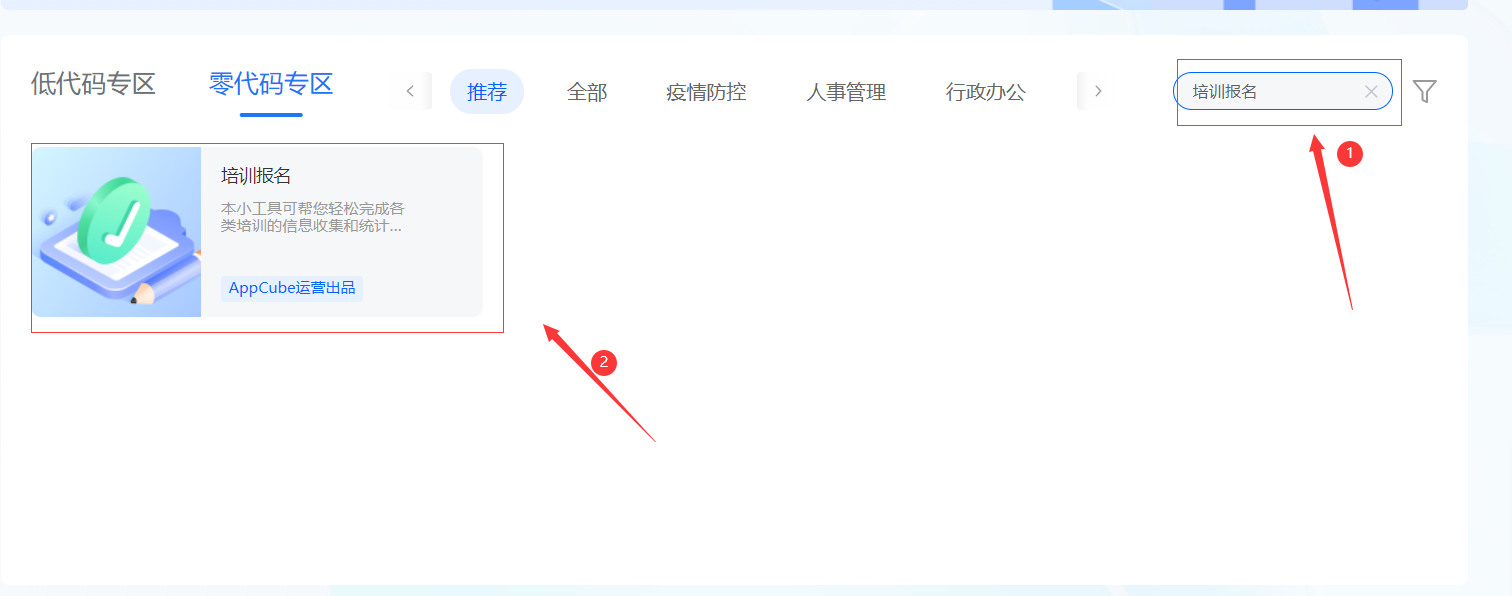This screenshot has height=596, width=1512.
Task: Click the red circle marker numbered 2
Action: click(603, 362)
